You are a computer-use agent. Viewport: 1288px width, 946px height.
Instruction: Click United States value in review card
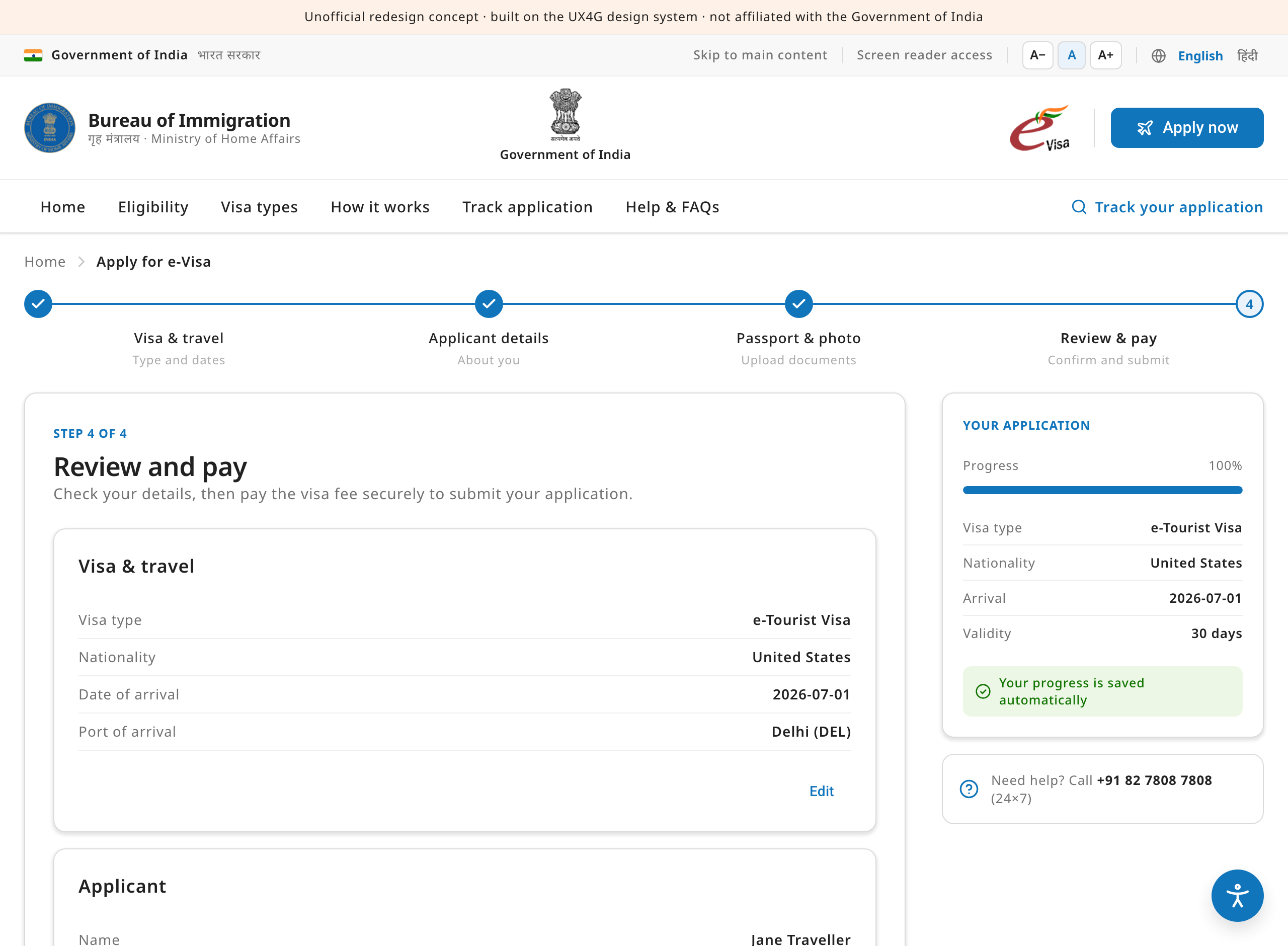click(x=801, y=657)
